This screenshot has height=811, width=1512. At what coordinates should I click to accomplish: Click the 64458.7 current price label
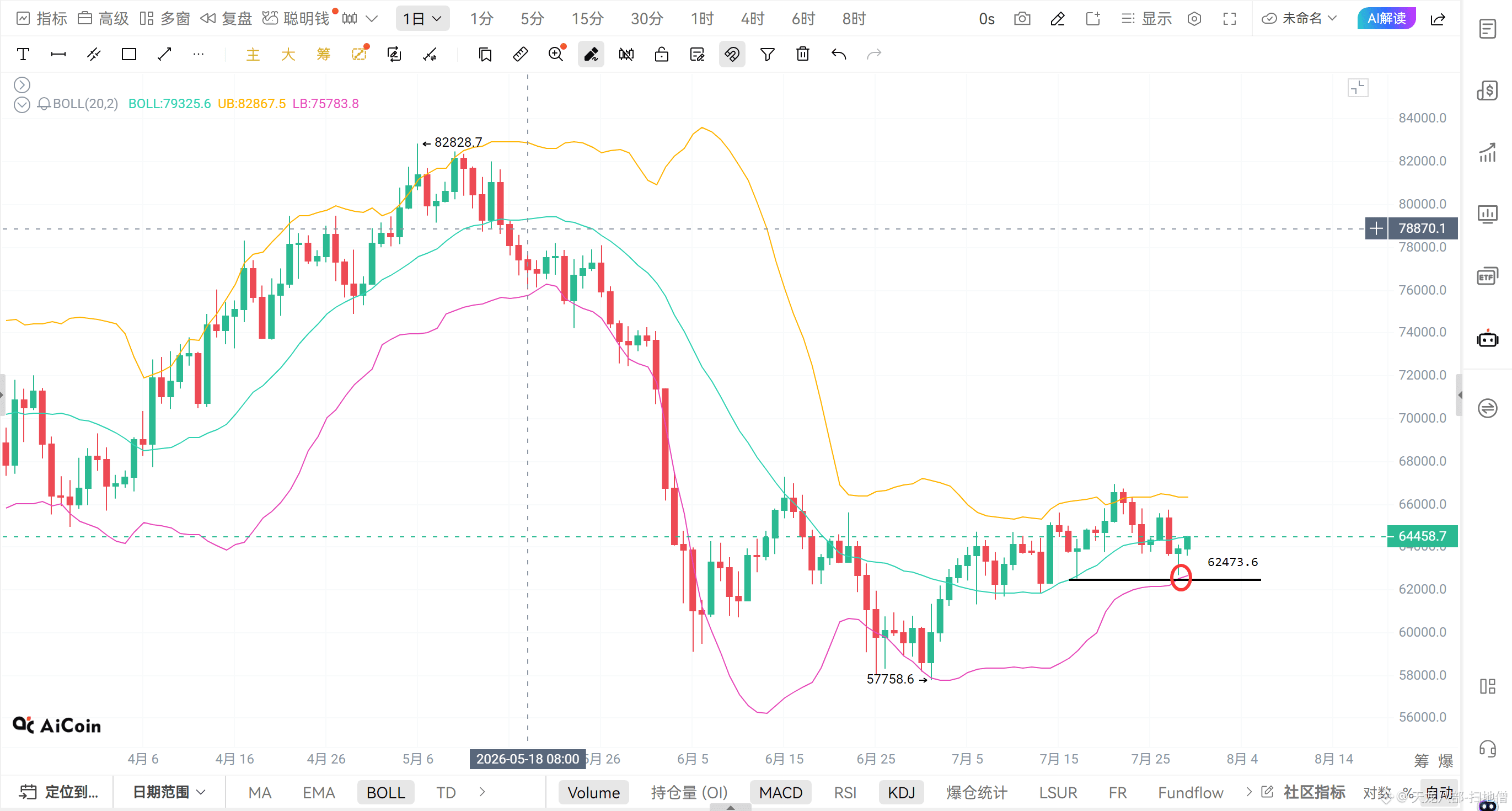1422,536
